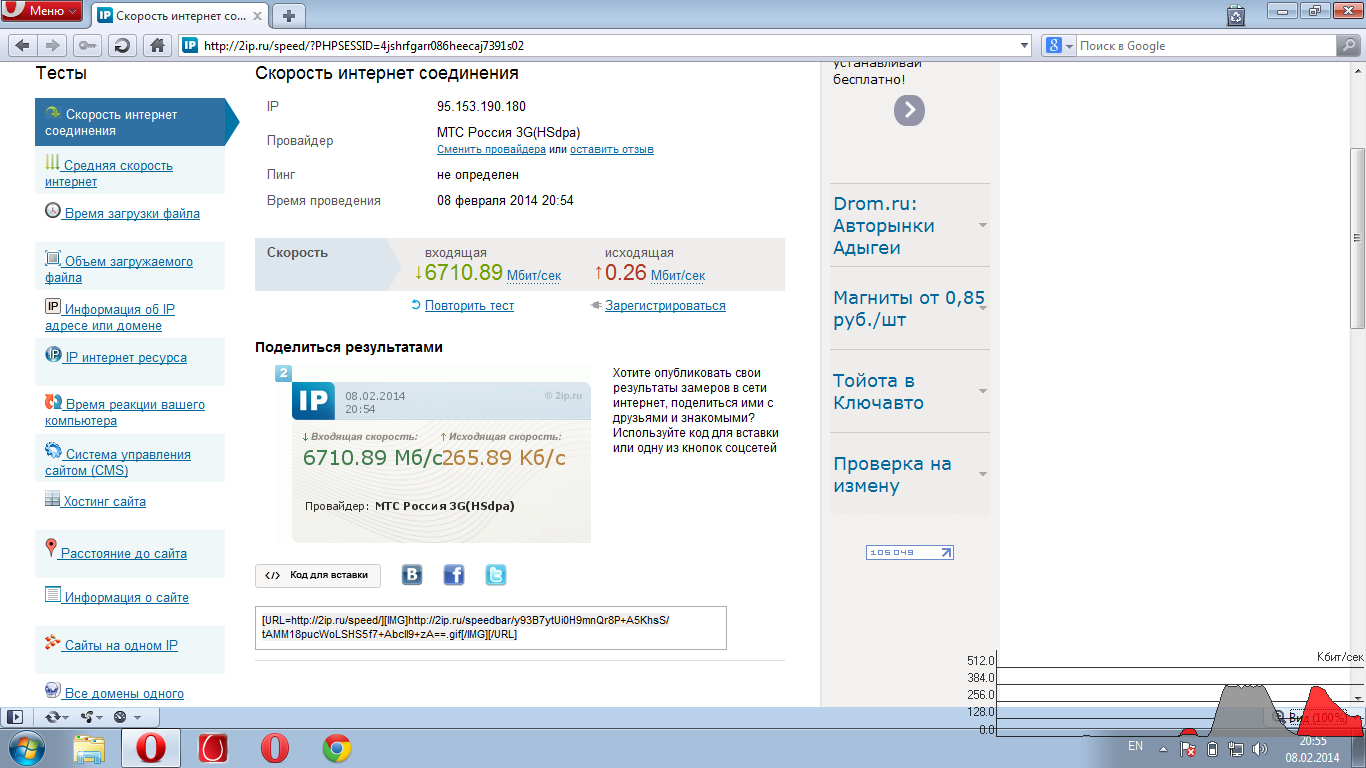The width and height of the screenshot is (1366, 768).
Task: Open the Opera Меню button
Action: coord(42,11)
